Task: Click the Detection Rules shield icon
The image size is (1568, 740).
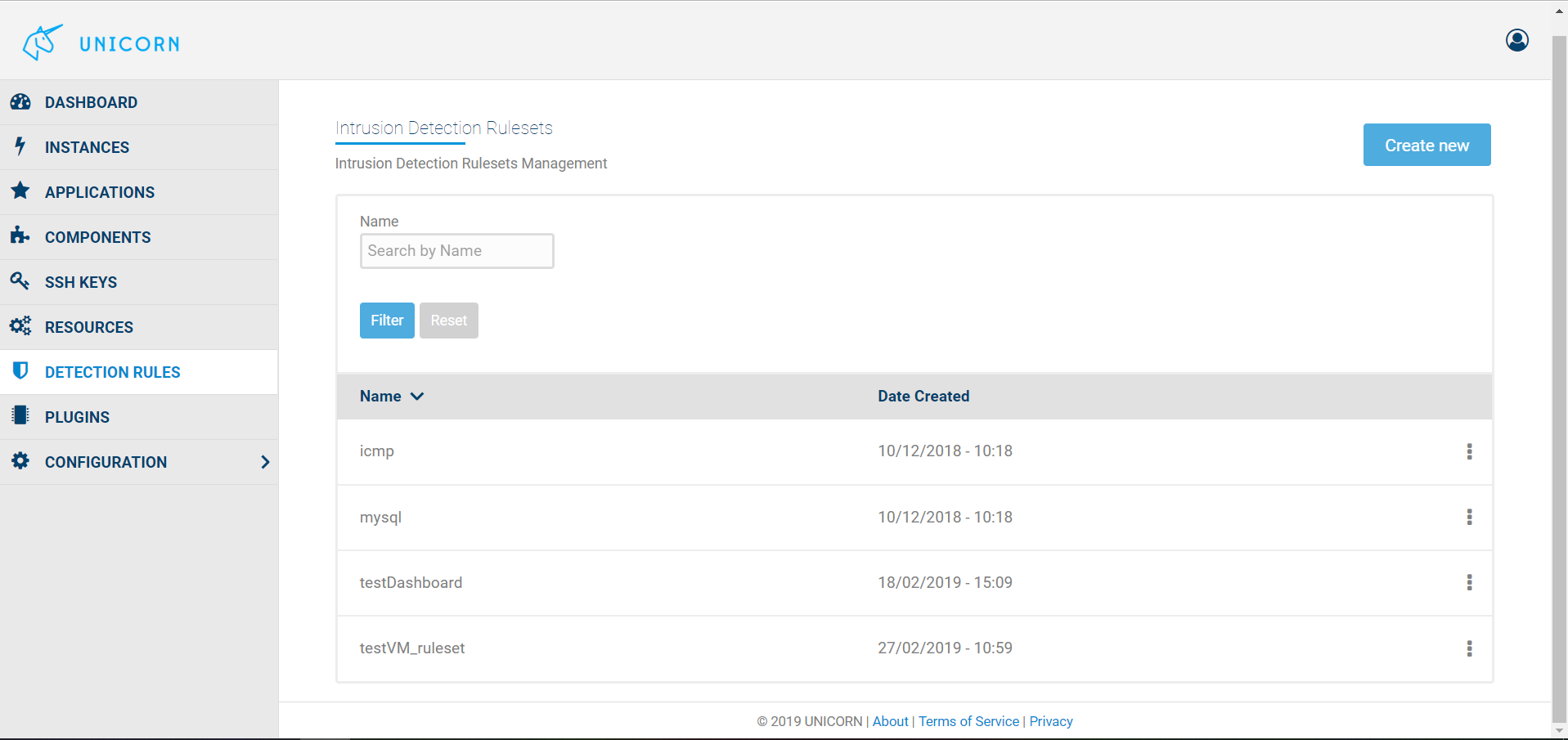Action: (20, 371)
